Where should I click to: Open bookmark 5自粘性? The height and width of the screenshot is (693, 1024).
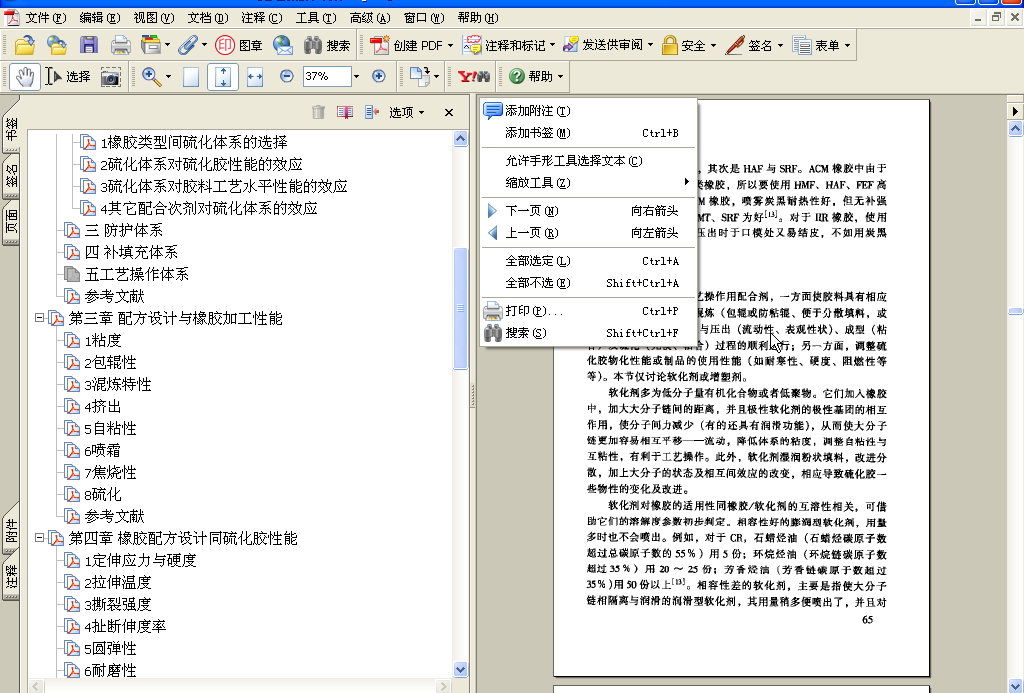point(110,428)
